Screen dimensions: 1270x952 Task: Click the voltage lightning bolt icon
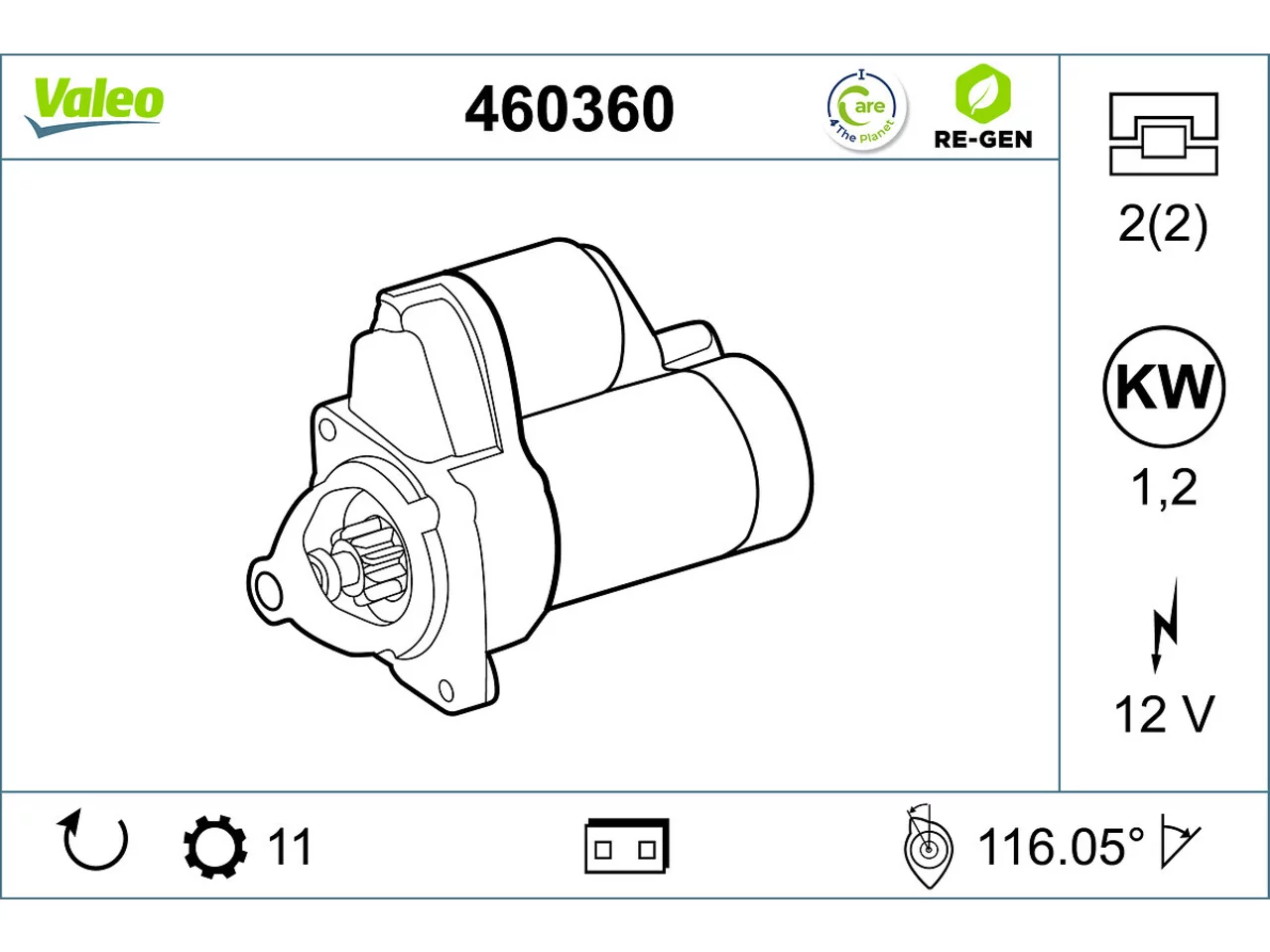[x=1164, y=625]
